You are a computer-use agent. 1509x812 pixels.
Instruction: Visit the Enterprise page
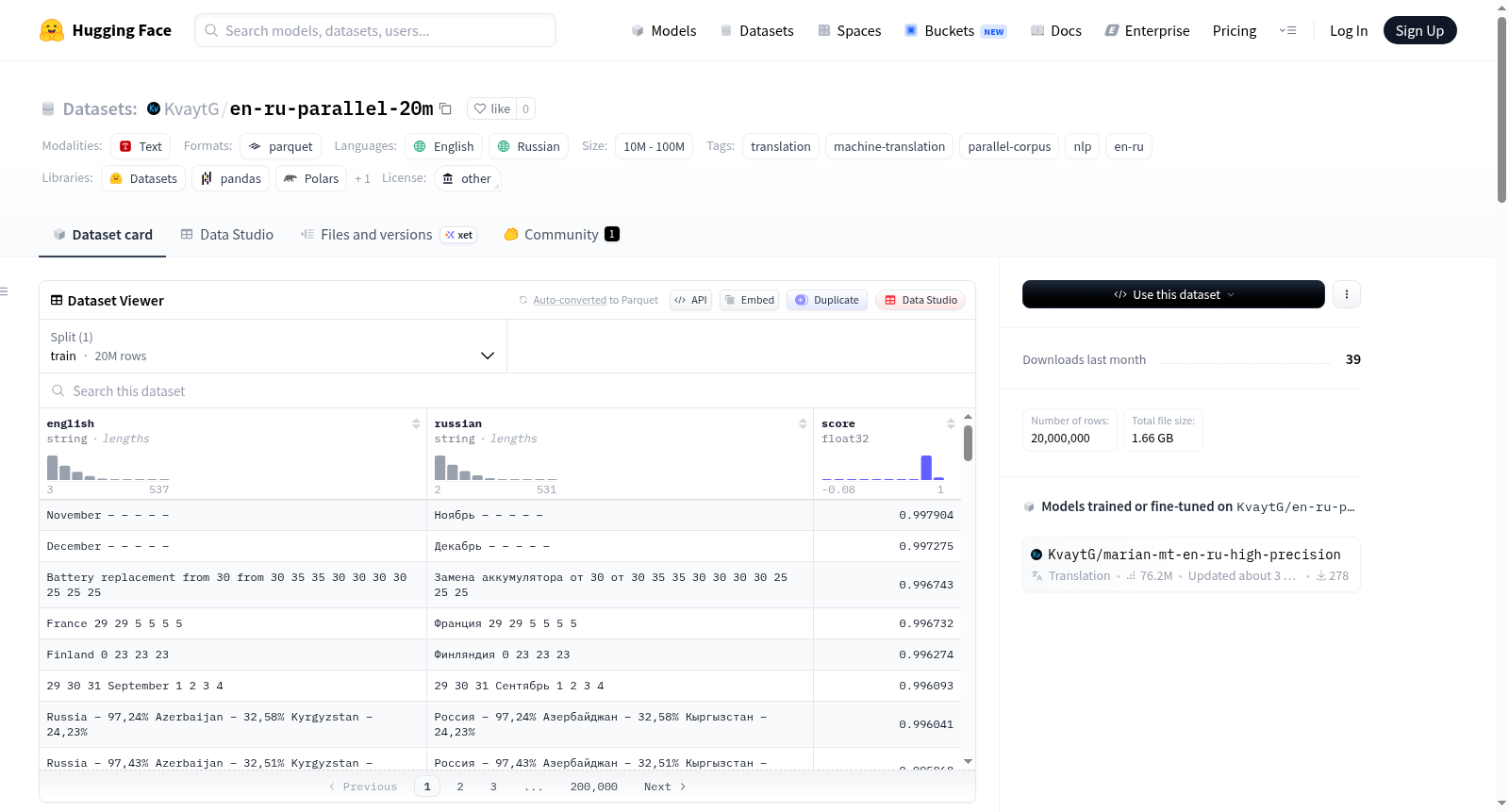[1147, 30]
